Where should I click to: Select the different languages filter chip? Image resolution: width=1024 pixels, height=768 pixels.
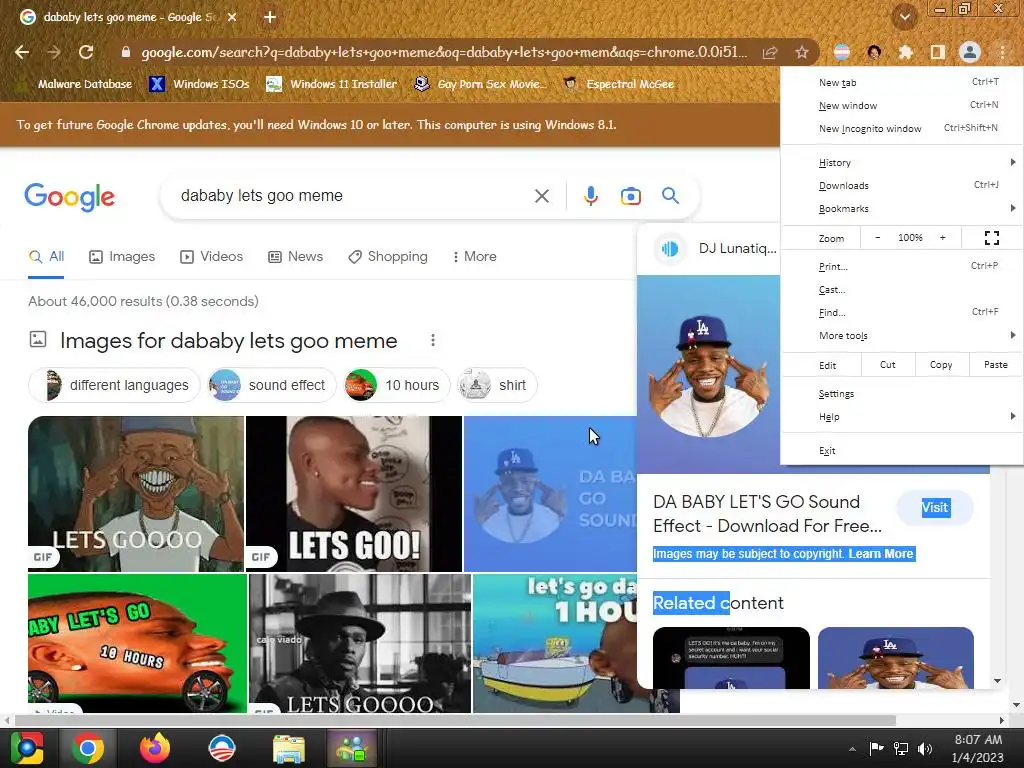point(114,385)
